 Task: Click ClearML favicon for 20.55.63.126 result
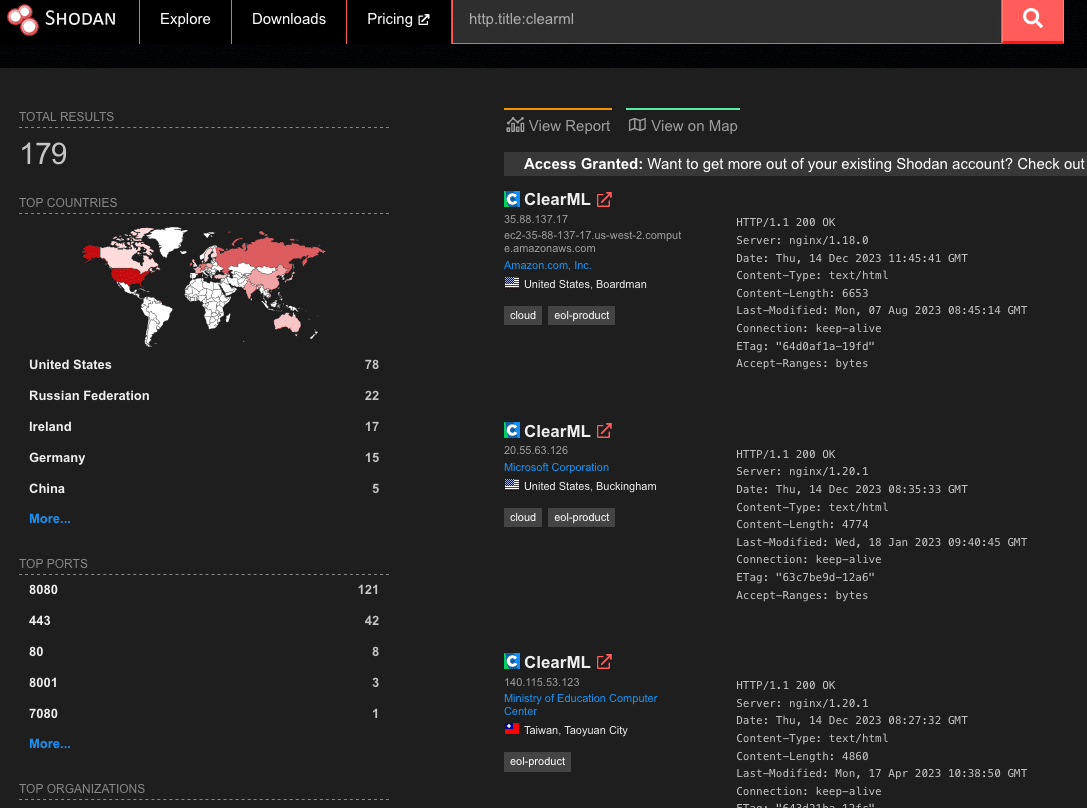[x=512, y=430]
